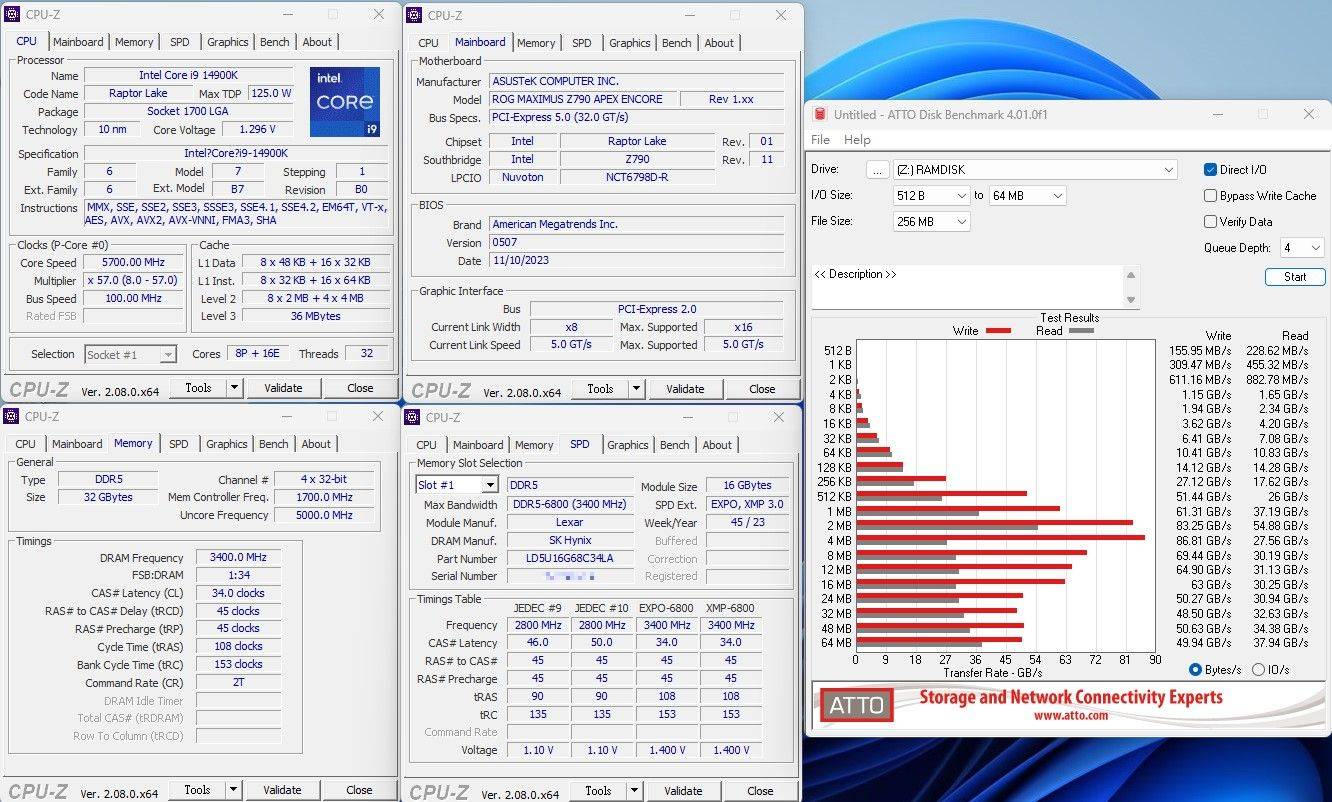Select the Bytes/s radio button
The image size is (1332, 802).
tap(1196, 670)
